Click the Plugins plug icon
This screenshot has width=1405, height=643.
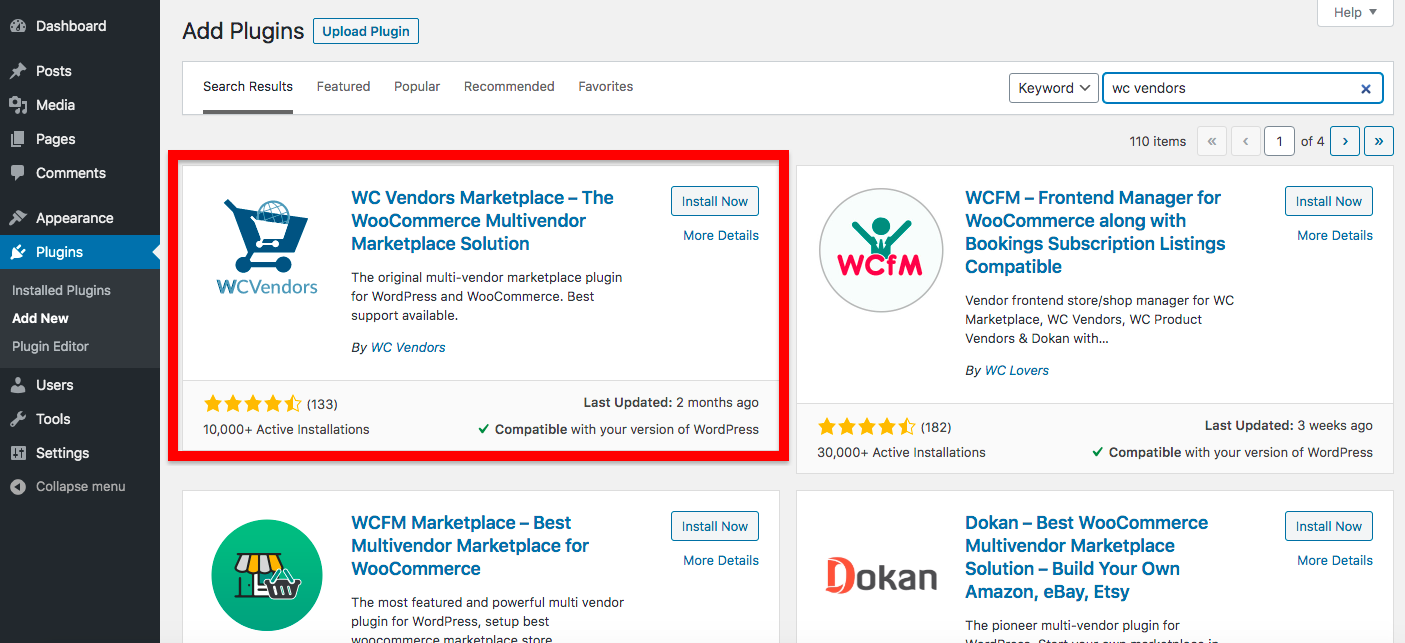(18, 252)
